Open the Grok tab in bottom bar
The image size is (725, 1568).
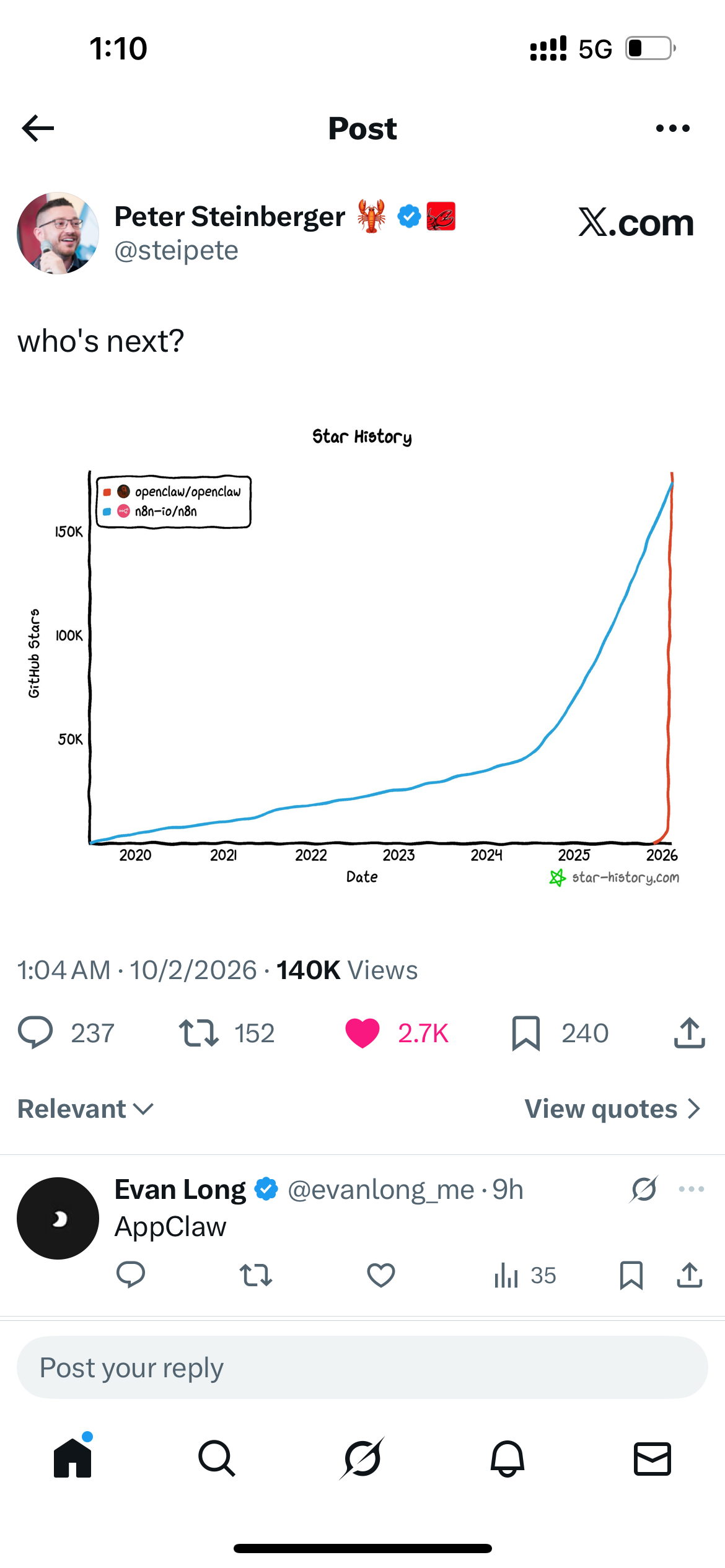pyautogui.click(x=362, y=1458)
